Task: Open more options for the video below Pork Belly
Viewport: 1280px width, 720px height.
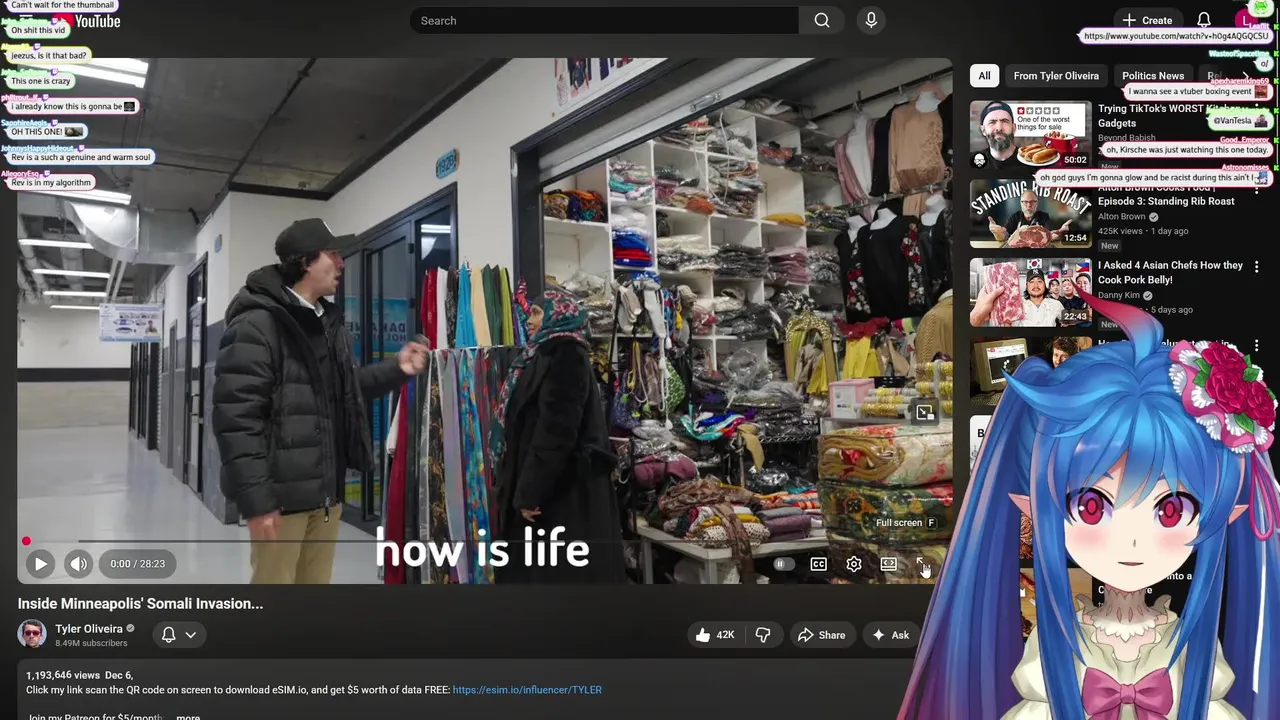Action: 1257,346
